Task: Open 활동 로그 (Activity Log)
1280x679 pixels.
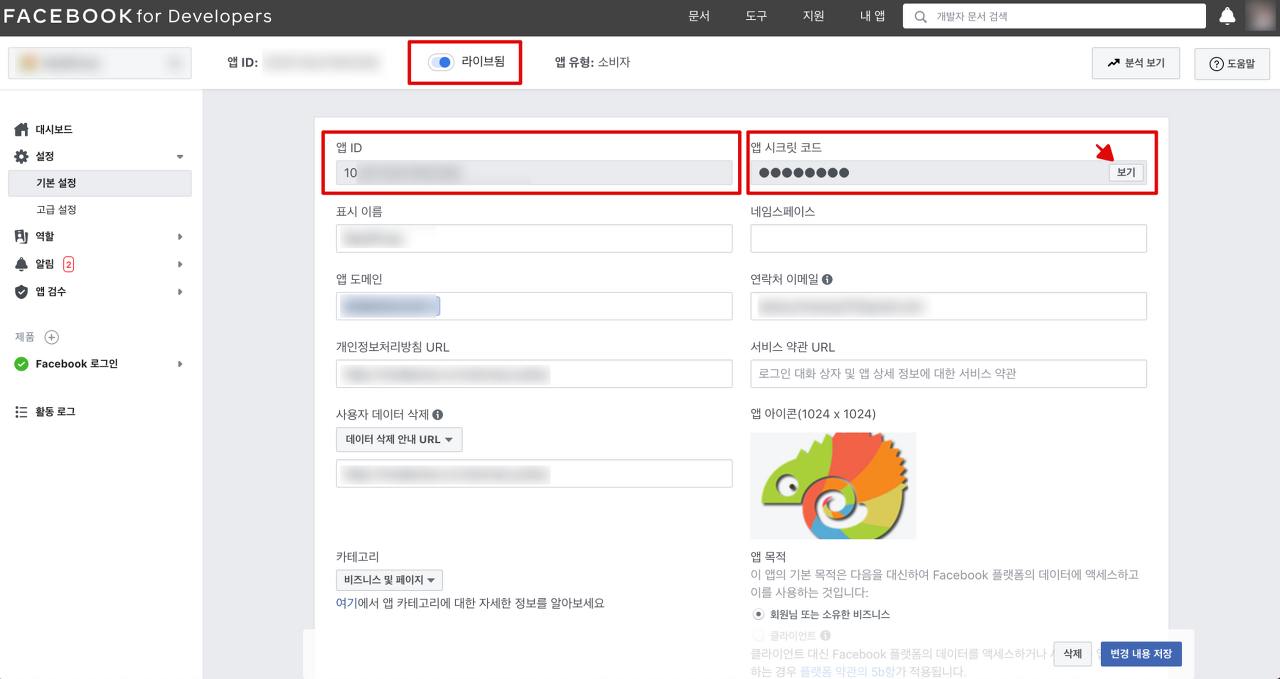Action: (x=55, y=412)
